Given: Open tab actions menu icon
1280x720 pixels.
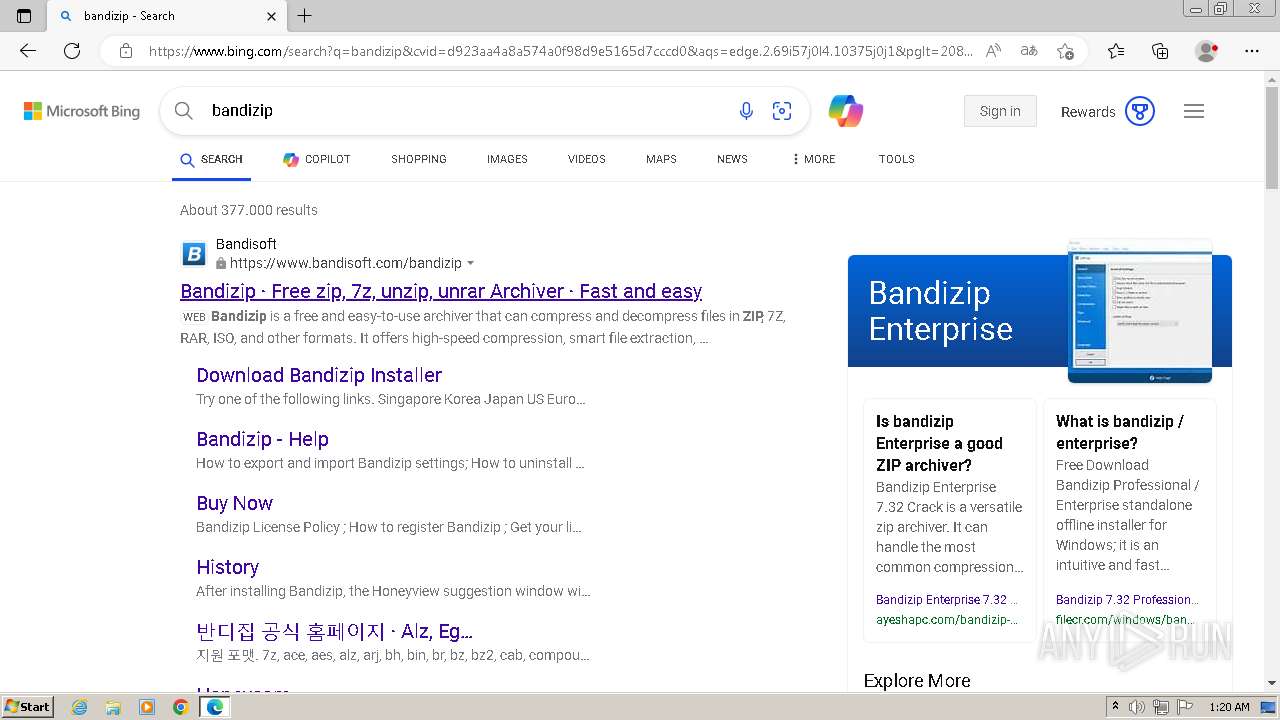Looking at the screenshot, I should click(x=24, y=15).
